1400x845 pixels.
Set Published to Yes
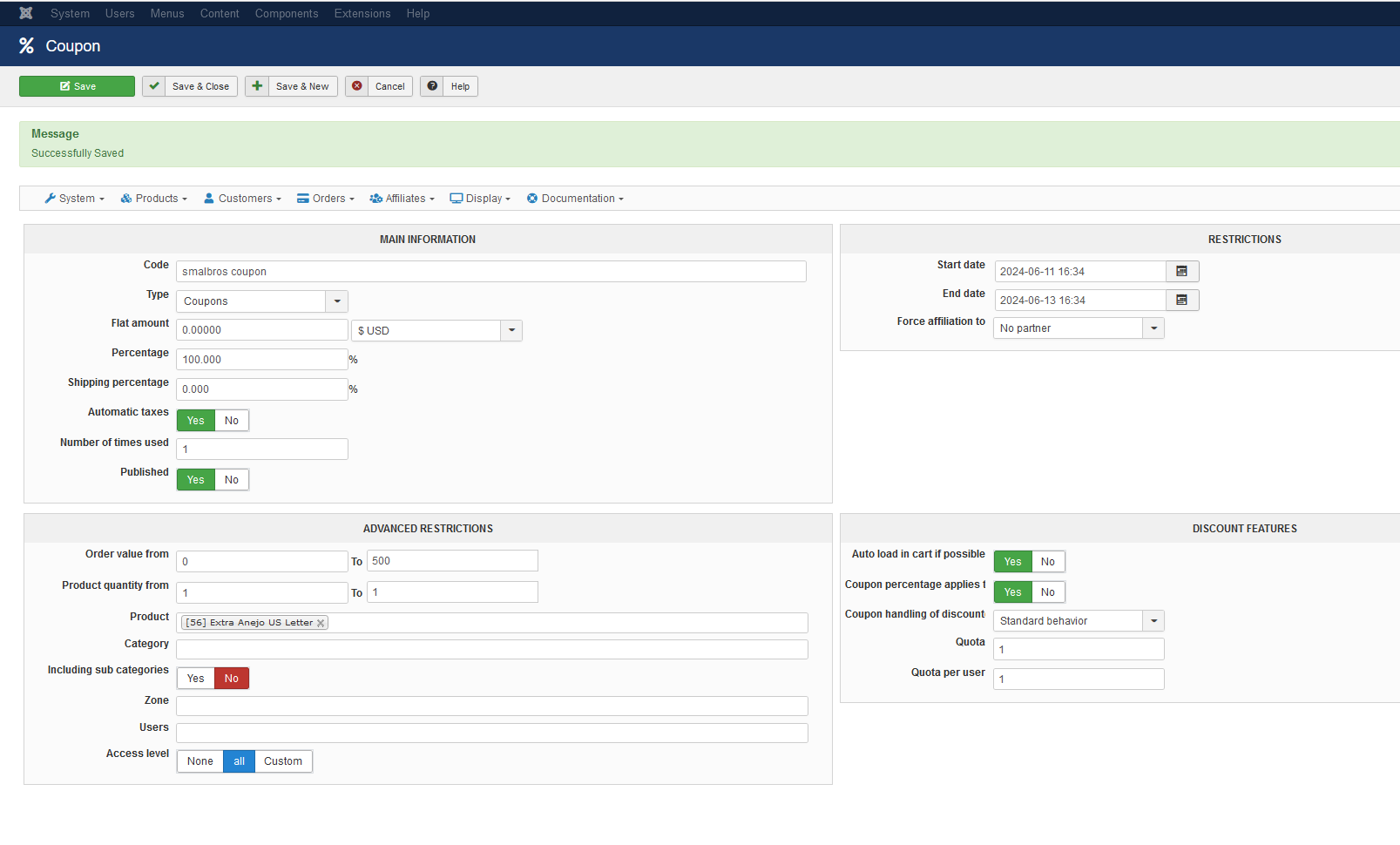(196, 480)
